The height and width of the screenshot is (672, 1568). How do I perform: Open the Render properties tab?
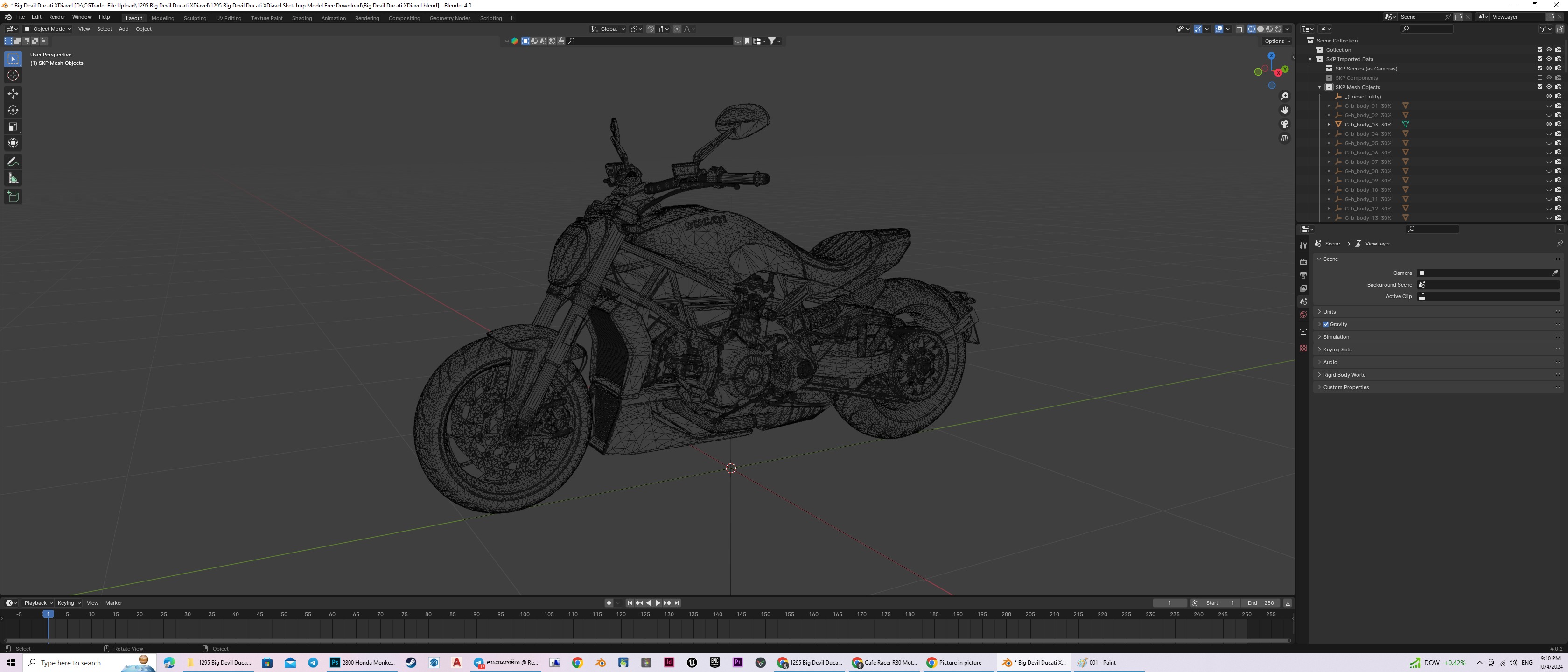click(x=1303, y=262)
